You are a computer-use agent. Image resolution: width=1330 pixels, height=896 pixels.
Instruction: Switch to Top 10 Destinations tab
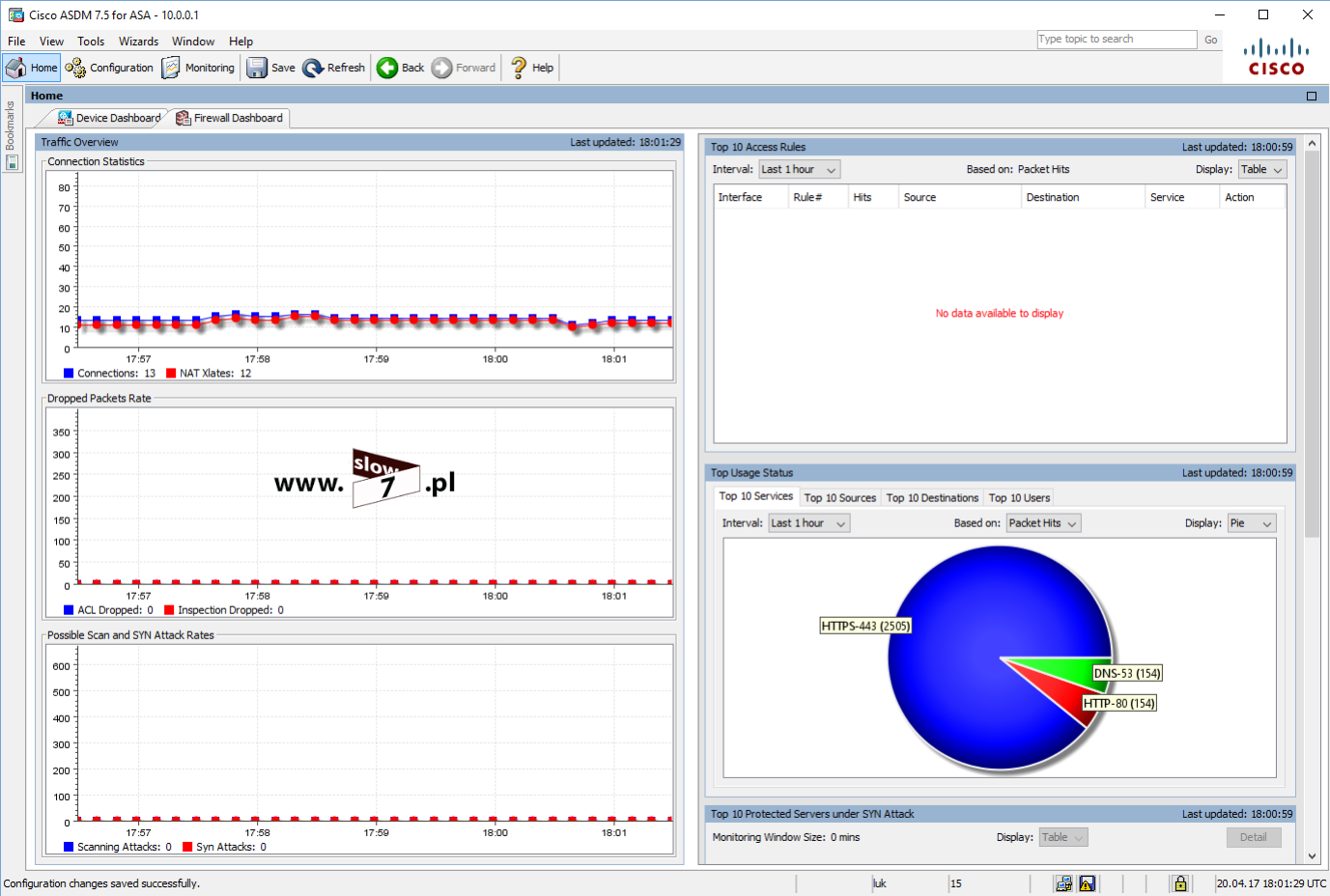(932, 498)
